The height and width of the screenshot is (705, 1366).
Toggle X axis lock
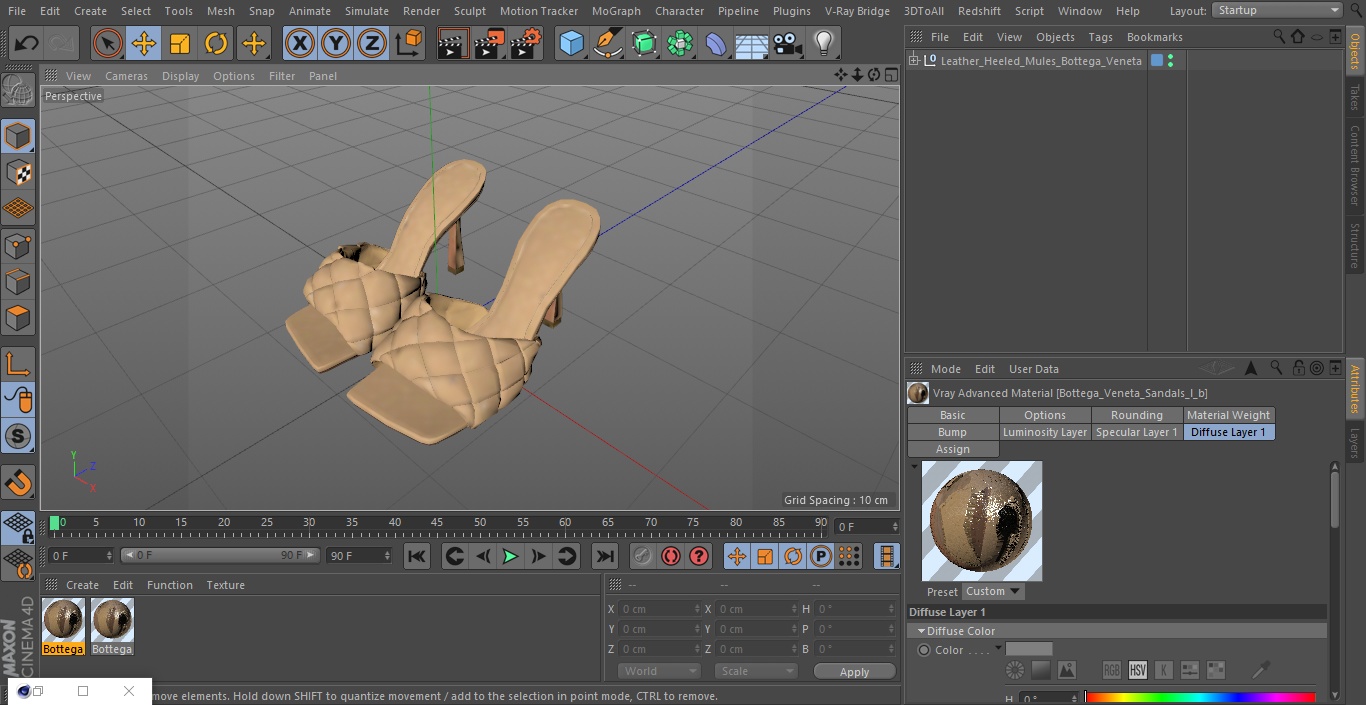(x=300, y=43)
